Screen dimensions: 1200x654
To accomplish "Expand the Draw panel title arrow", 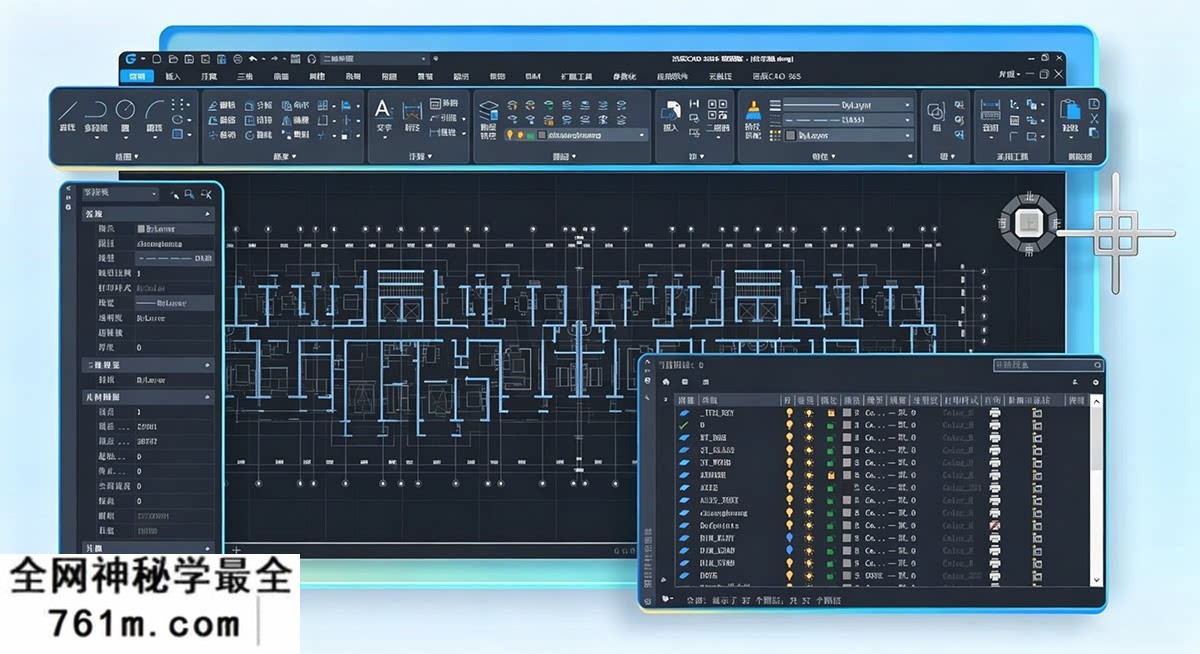I will pyautogui.click(x=137, y=156).
